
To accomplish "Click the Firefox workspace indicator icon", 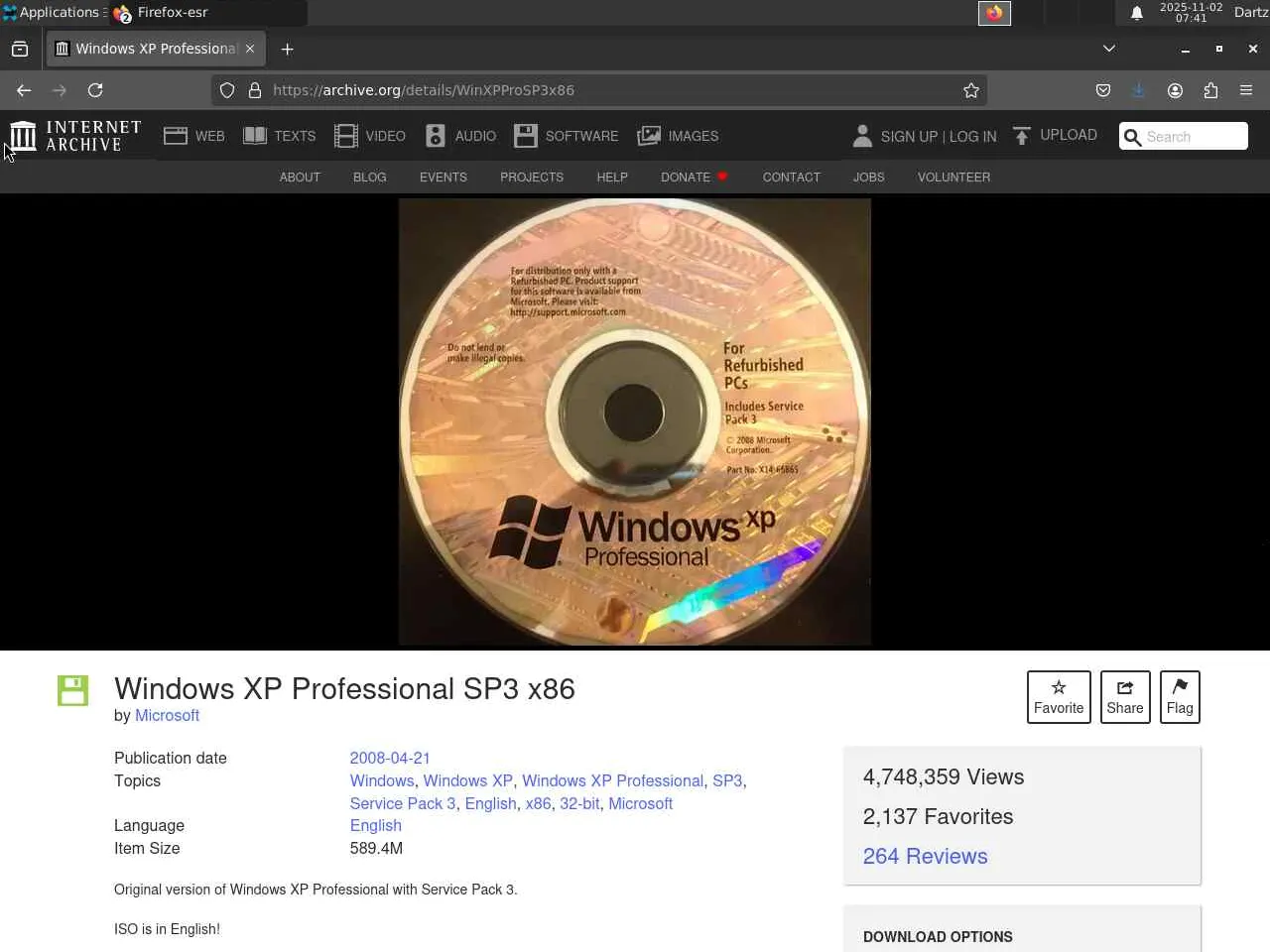I will pyautogui.click(x=994, y=13).
